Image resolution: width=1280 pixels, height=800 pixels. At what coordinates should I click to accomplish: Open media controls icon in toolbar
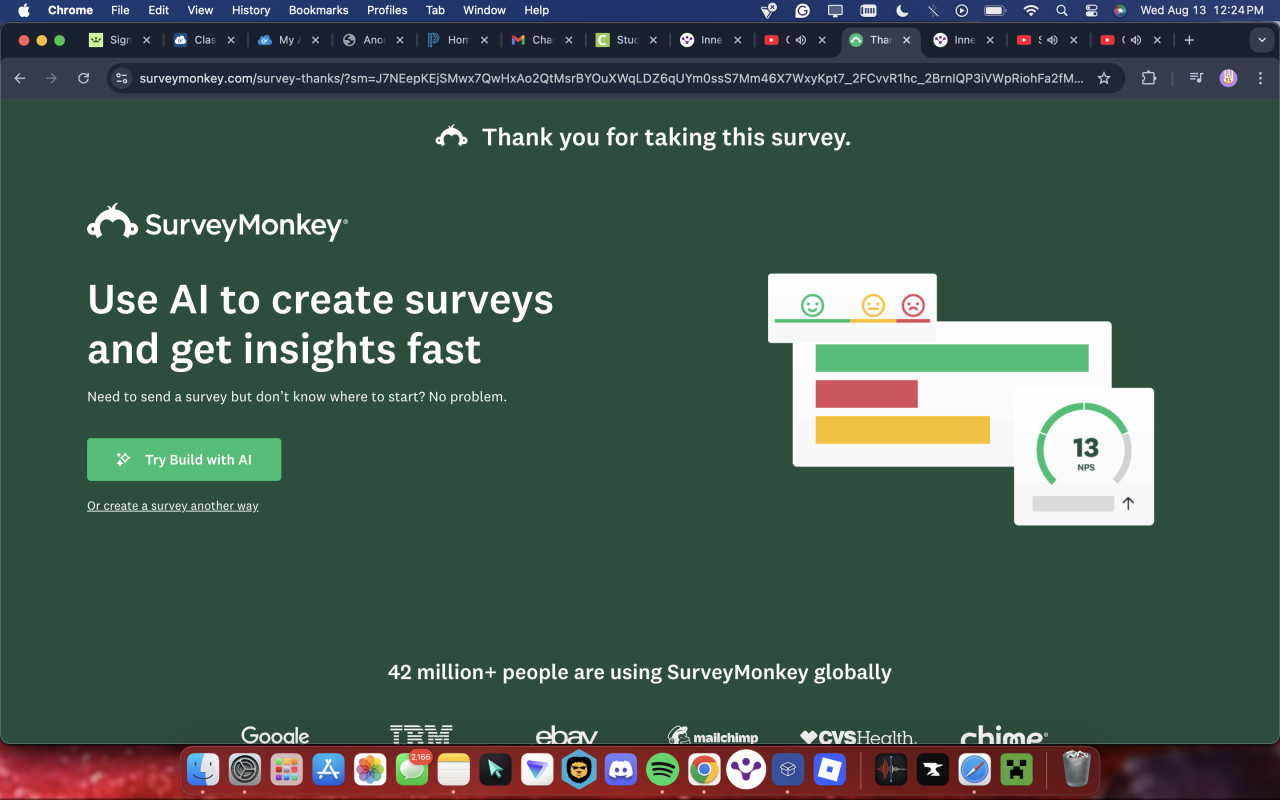pyautogui.click(x=1196, y=78)
